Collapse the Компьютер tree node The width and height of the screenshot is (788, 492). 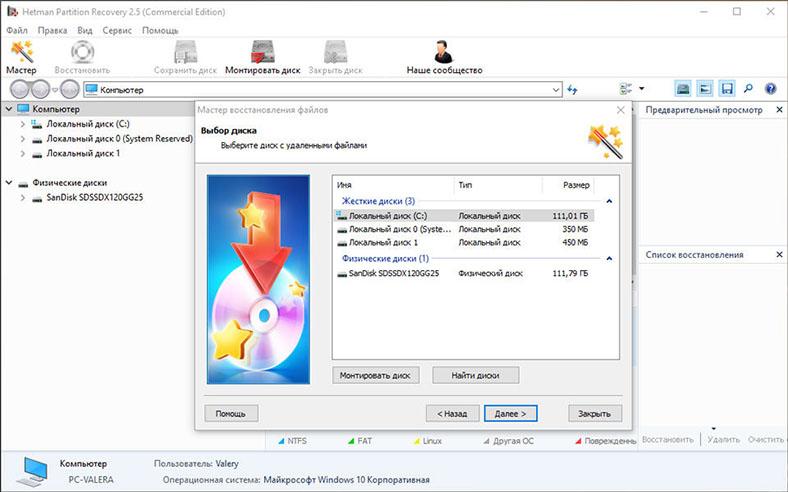click(9, 109)
